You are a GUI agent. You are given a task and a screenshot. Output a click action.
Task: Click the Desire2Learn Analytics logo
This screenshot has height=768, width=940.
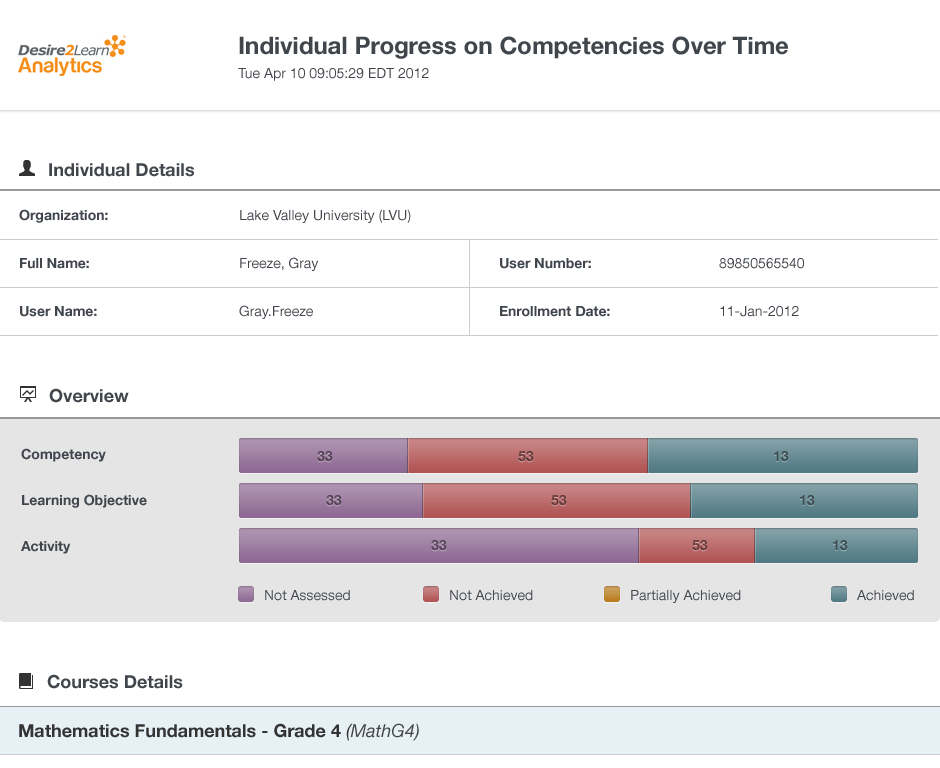point(72,55)
